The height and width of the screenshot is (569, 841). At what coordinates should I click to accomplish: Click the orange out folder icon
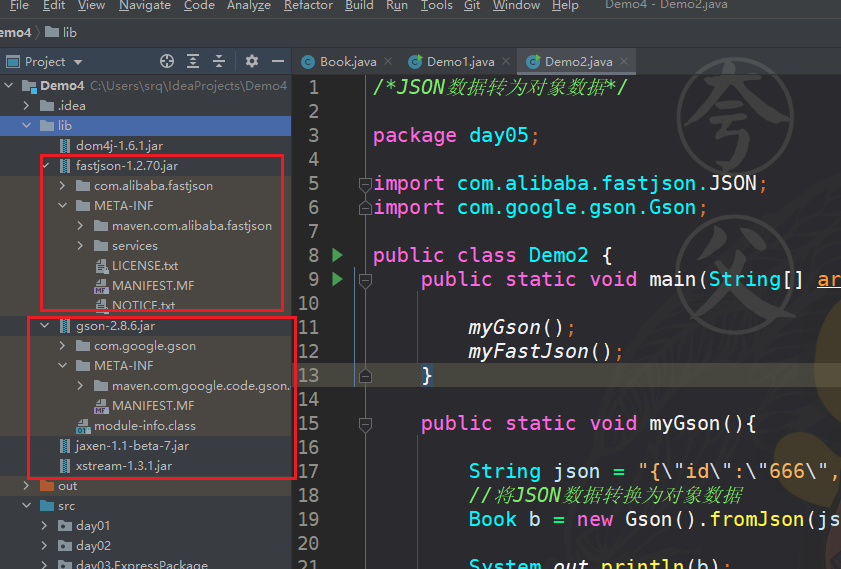tap(47, 486)
